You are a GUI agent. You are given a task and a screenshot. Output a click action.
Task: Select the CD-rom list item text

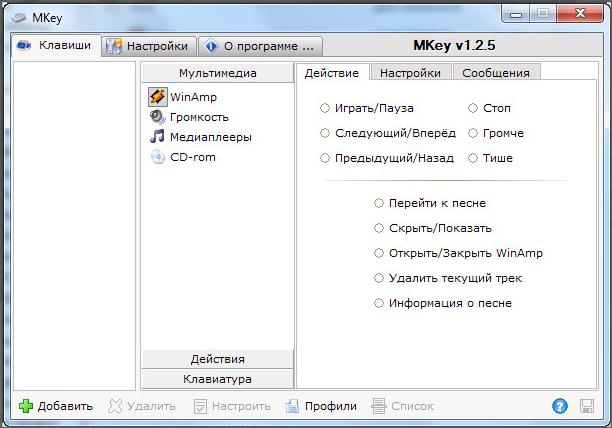tap(193, 157)
